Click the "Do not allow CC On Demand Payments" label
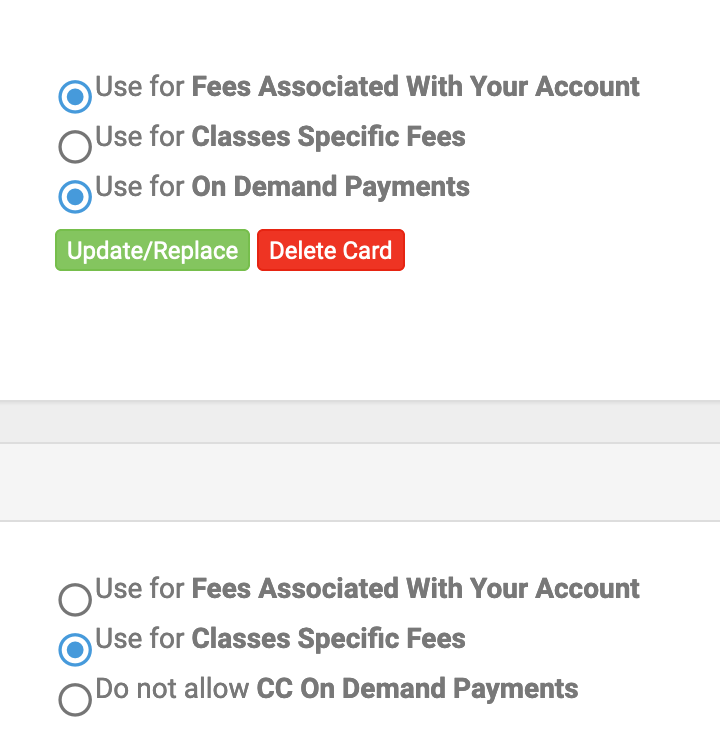 336,689
